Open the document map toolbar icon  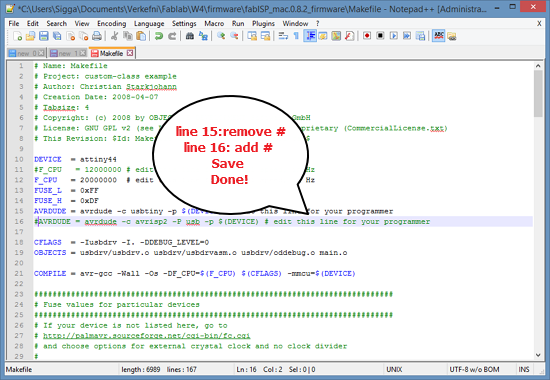click(x=336, y=36)
